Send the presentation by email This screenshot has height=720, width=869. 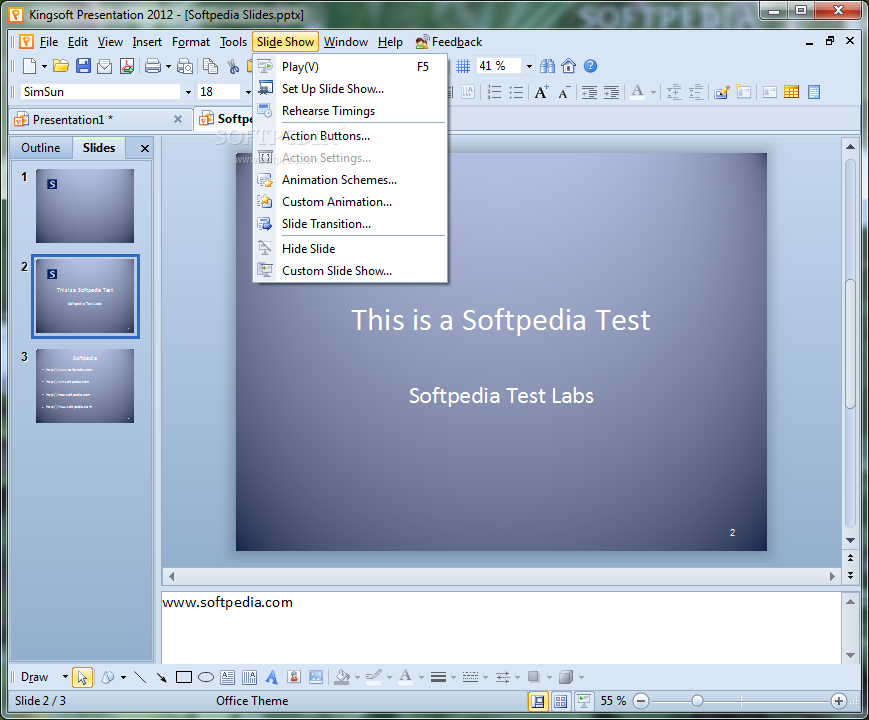click(104, 67)
